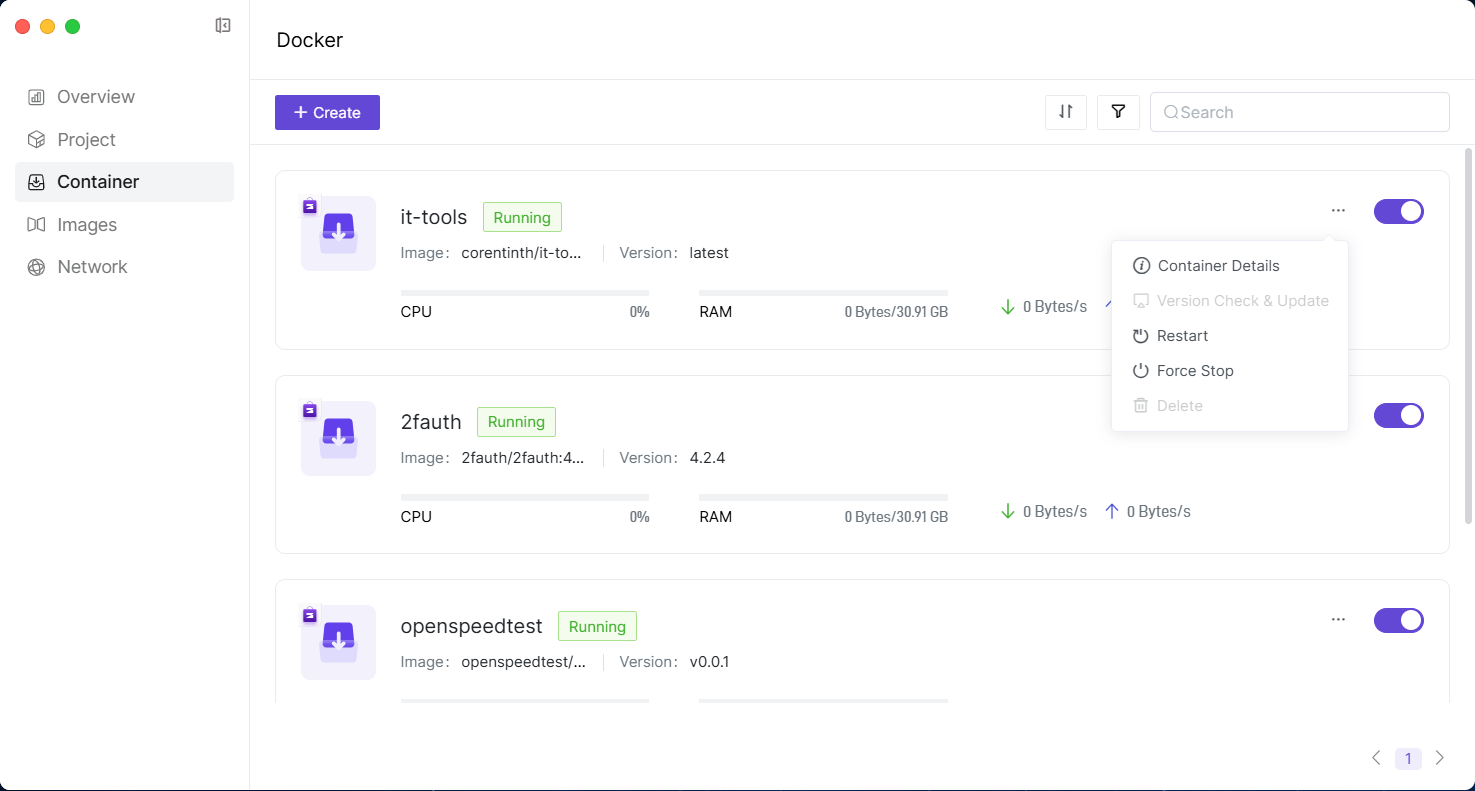
Task: Turn off the it-tools container switch
Action: click(x=1398, y=211)
